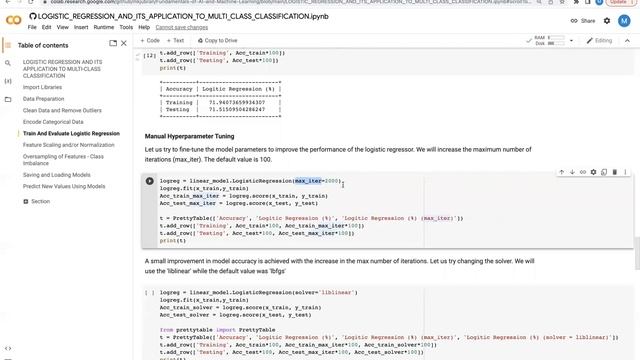Screen dimensions: 640x360
Task: Open the Find and replace sidebar icon
Action: pyautogui.click(x=8, y=63)
